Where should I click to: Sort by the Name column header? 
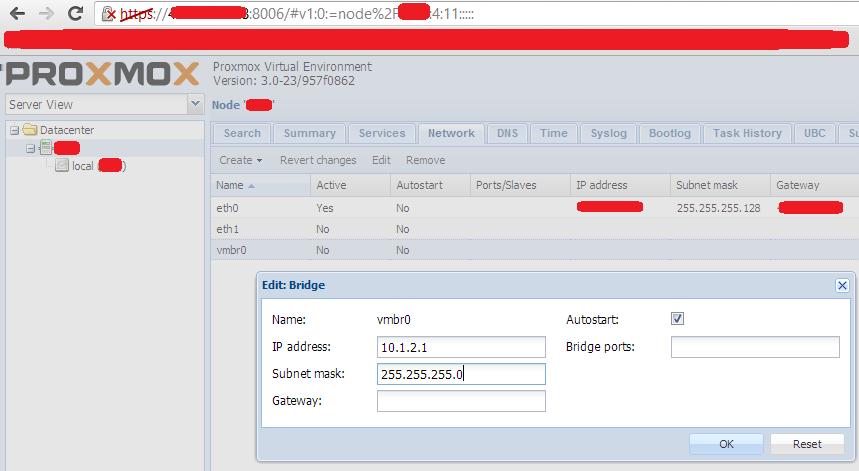(261, 185)
